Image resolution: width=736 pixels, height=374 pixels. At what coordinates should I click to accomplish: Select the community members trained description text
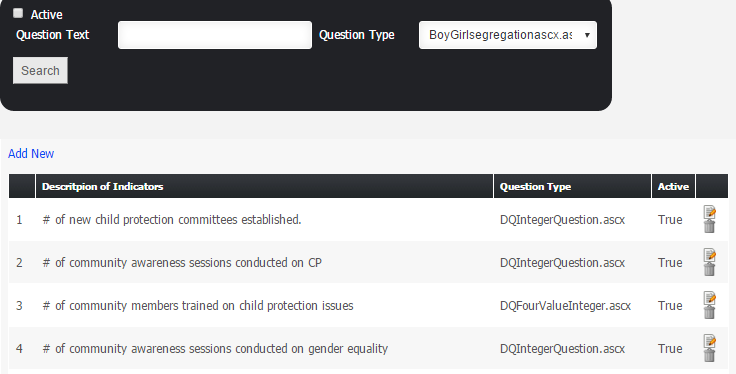(198, 306)
